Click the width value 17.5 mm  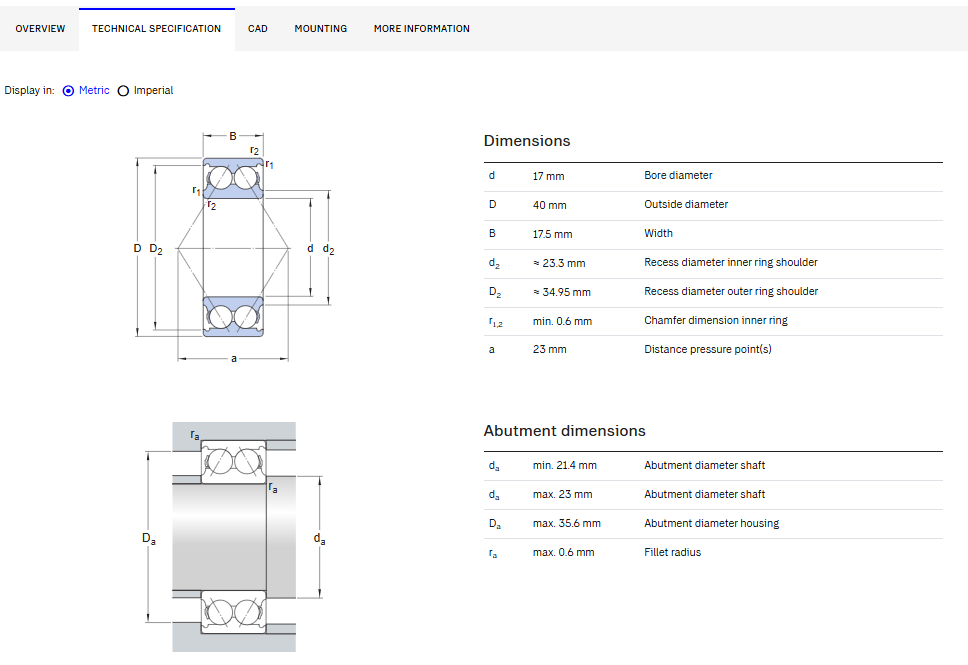(x=553, y=234)
